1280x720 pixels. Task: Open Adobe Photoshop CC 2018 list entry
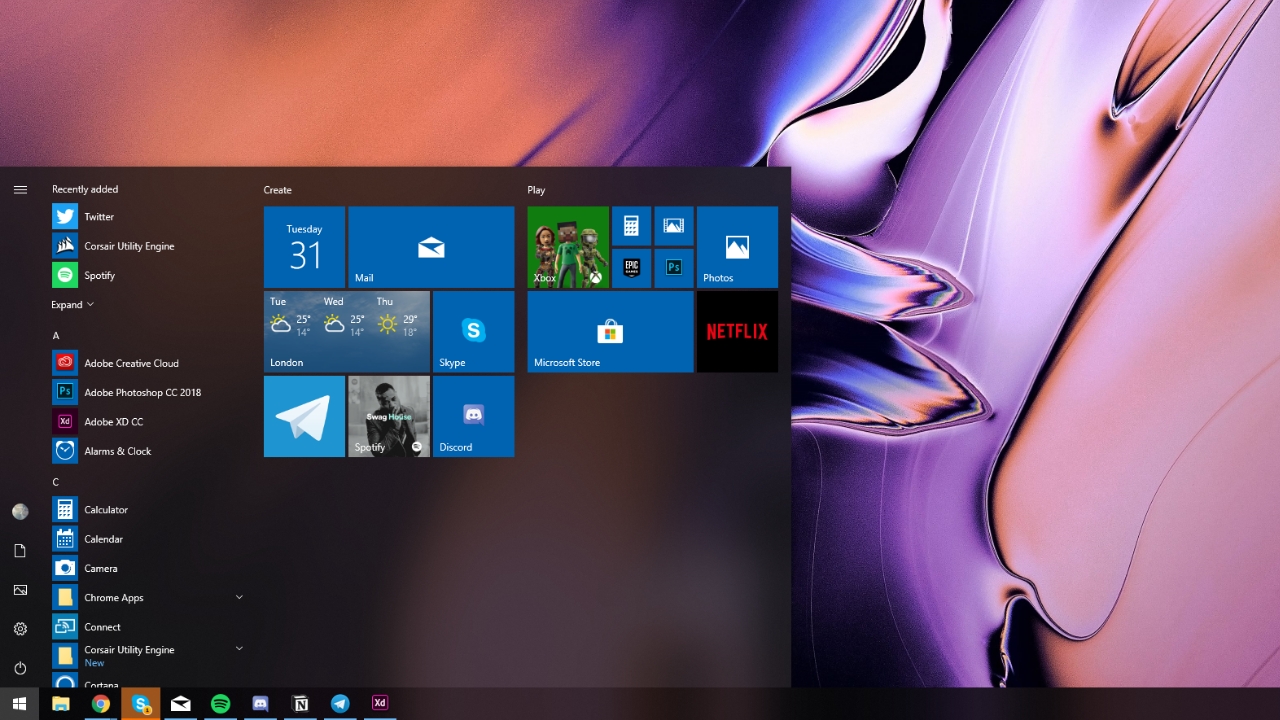(x=148, y=392)
